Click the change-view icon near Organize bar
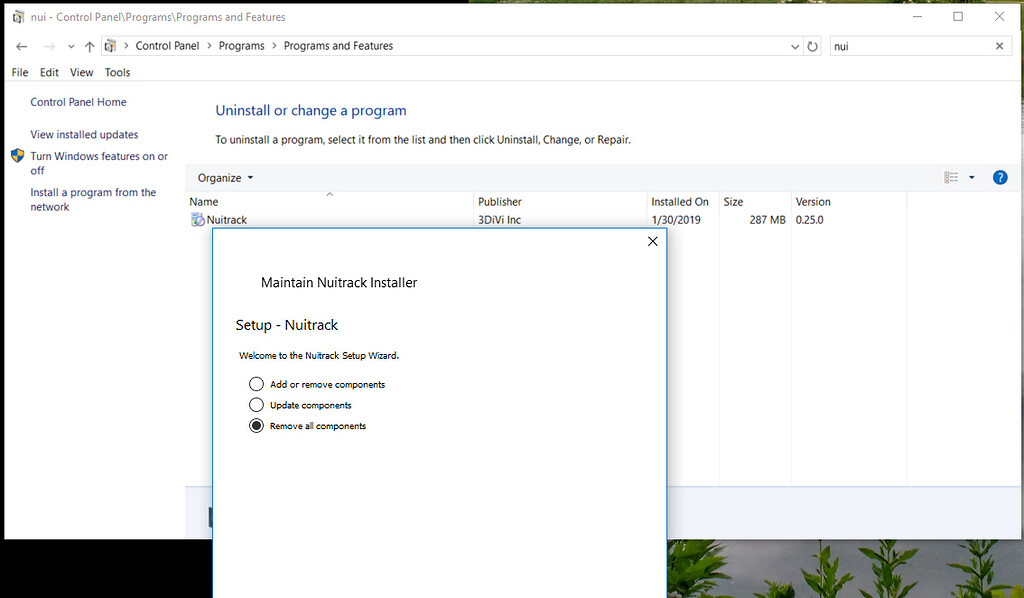Screen dimensions: 1024x598 click(949, 177)
